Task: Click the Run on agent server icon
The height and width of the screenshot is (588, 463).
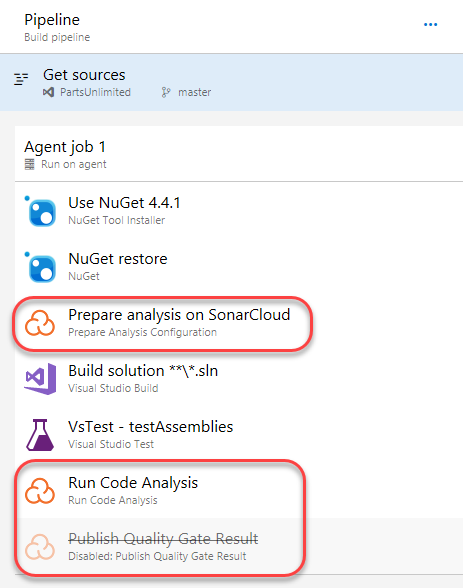Action: pos(30,164)
